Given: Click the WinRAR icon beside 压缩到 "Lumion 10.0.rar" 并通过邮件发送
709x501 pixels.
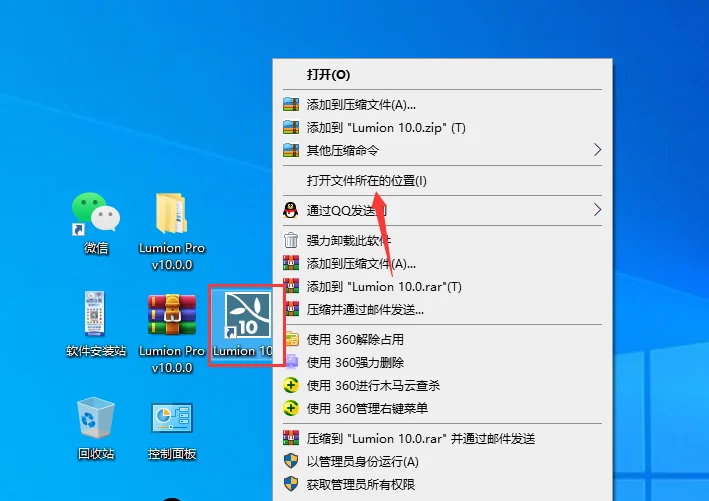Looking at the screenshot, I should (291, 438).
